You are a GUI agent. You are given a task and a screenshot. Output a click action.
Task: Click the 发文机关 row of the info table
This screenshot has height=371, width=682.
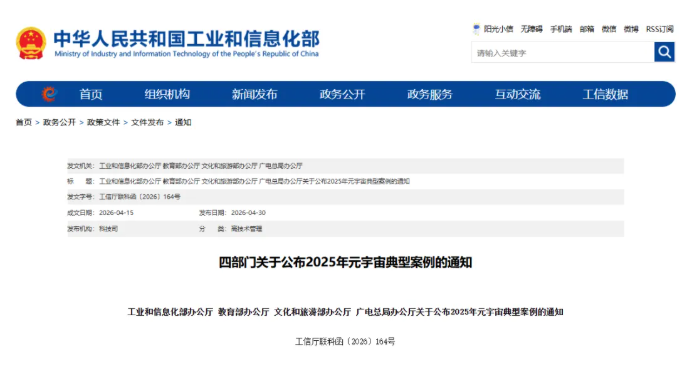(345, 166)
